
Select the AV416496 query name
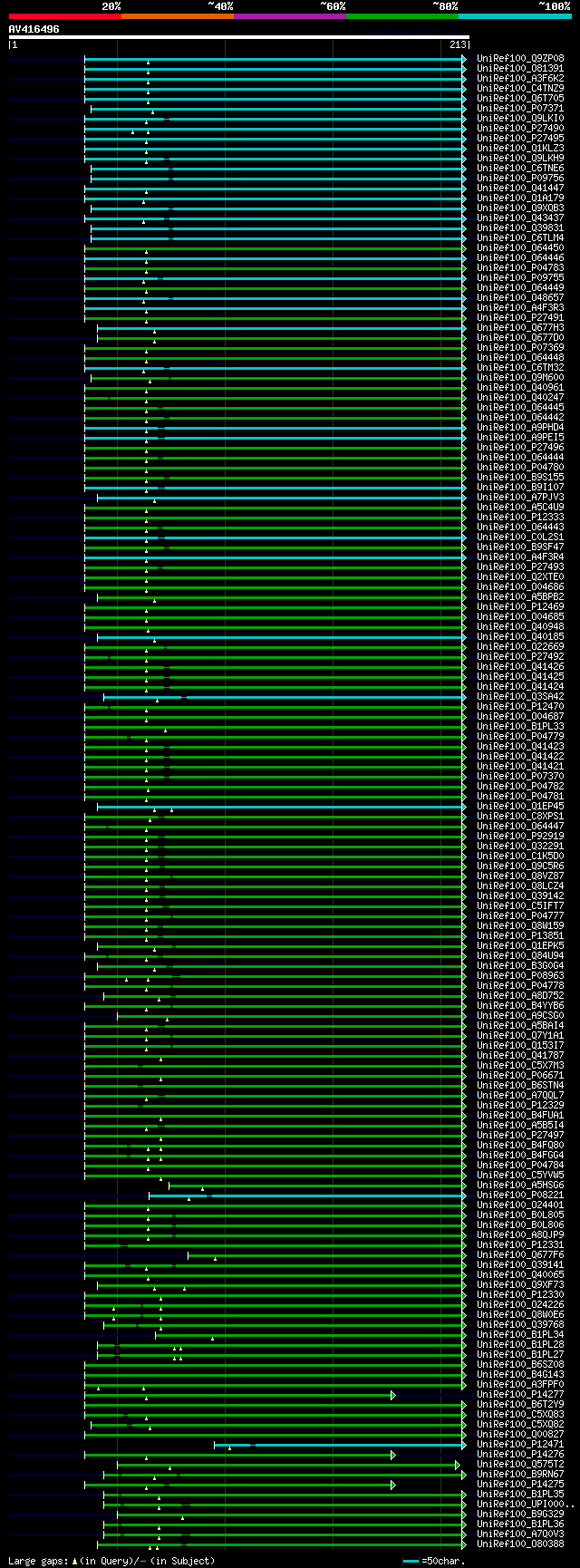(x=34, y=29)
